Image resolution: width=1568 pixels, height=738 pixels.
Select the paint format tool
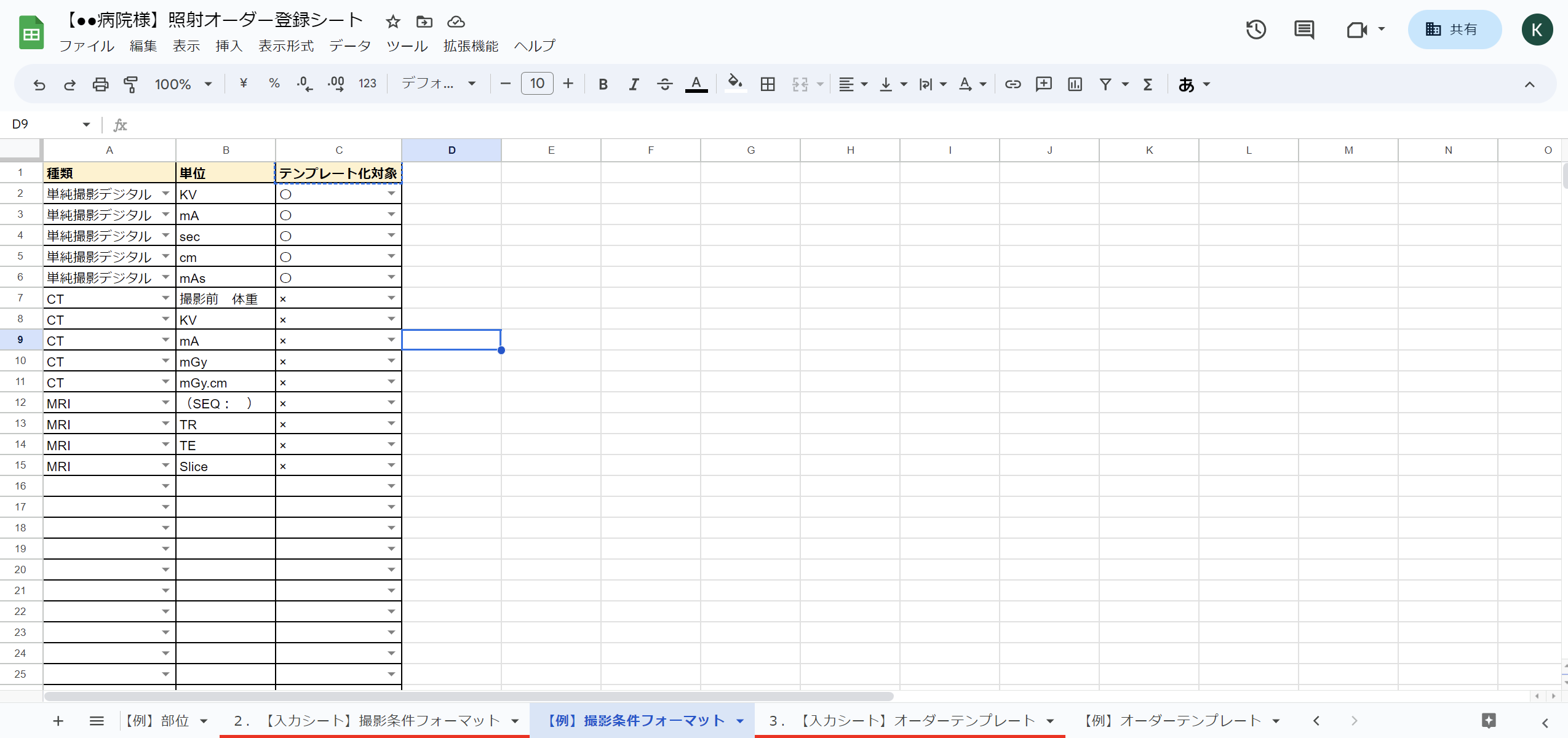click(130, 84)
